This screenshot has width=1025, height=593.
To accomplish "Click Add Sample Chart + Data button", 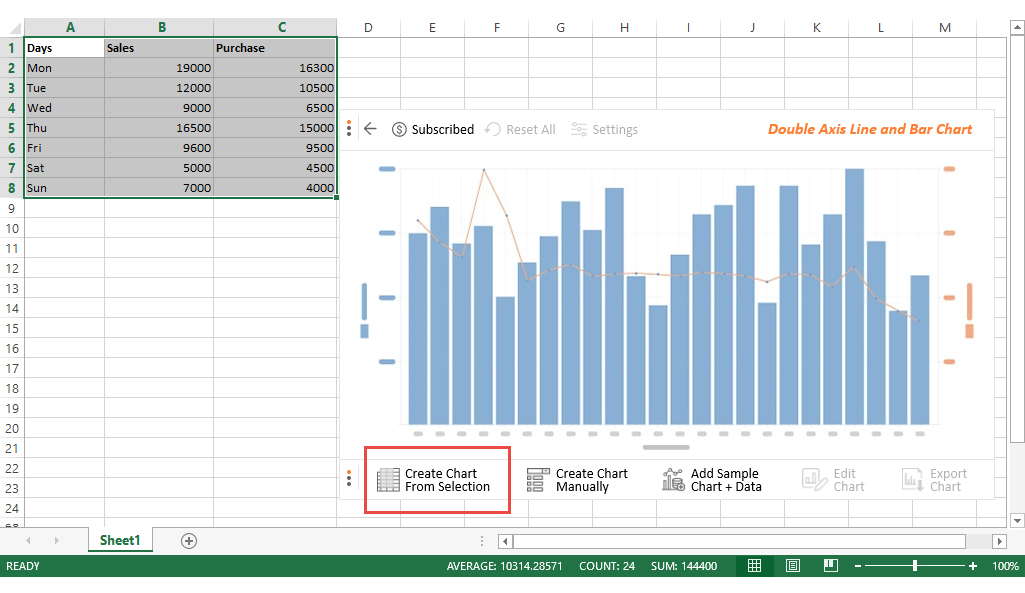I will (712, 480).
